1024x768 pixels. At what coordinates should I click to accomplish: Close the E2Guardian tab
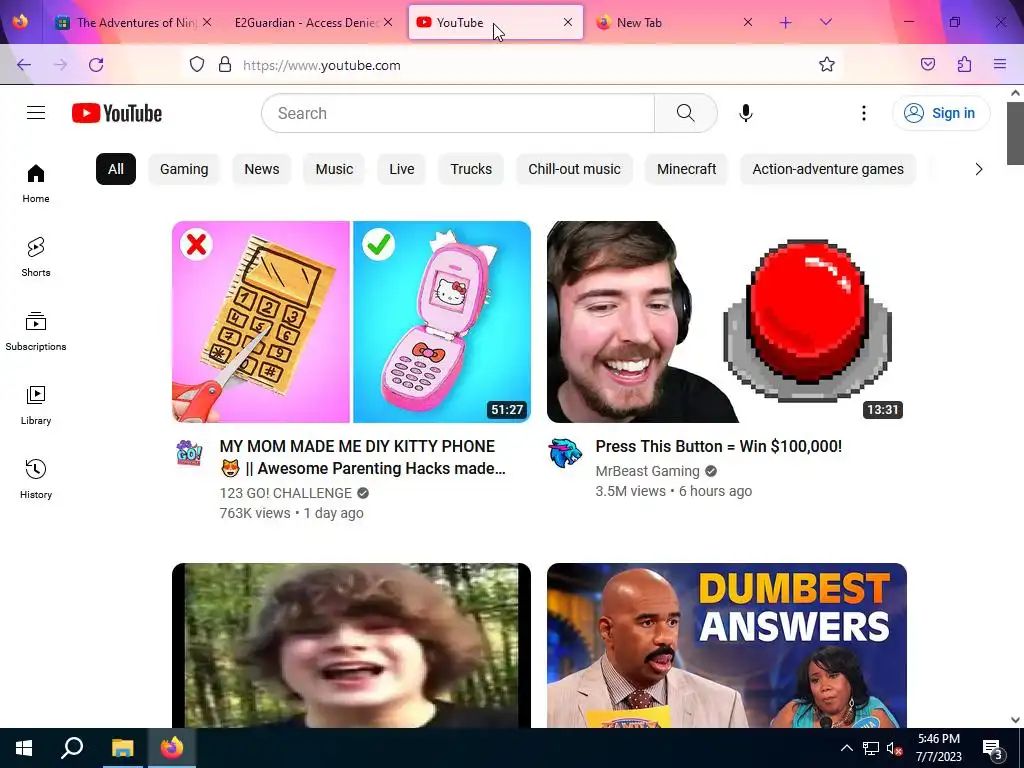[388, 22]
